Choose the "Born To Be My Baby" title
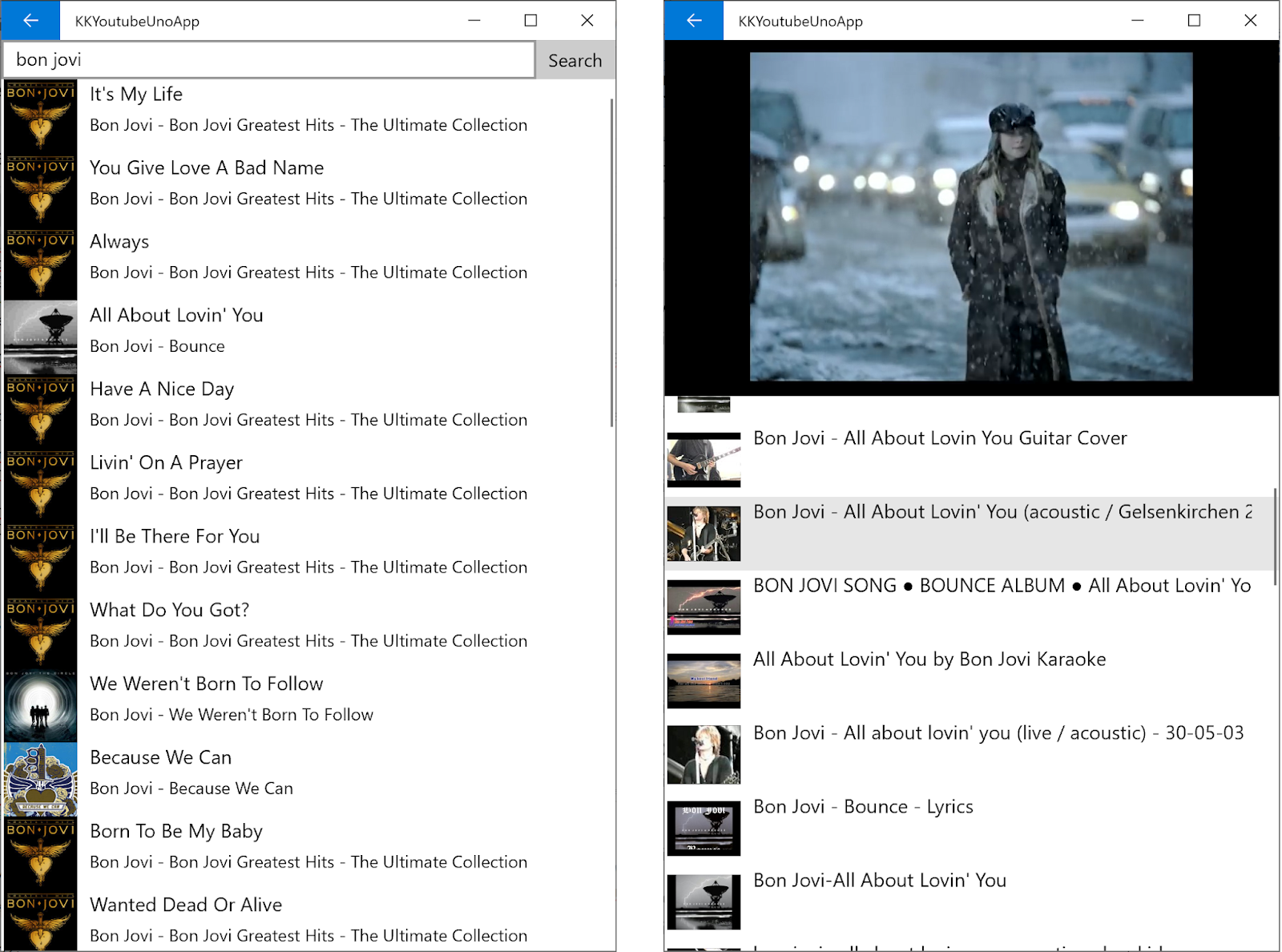The height and width of the screenshot is (952, 1282). point(176,832)
